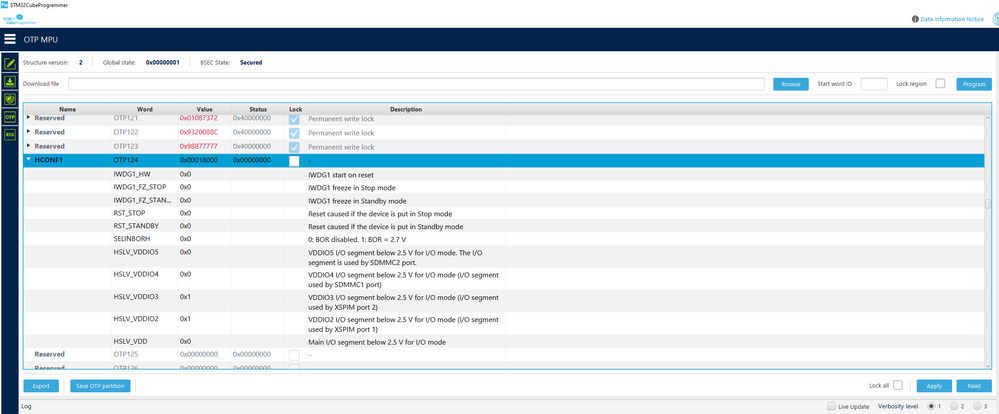999x414 pixels.
Task: Click the Apply button
Action: (x=934, y=385)
